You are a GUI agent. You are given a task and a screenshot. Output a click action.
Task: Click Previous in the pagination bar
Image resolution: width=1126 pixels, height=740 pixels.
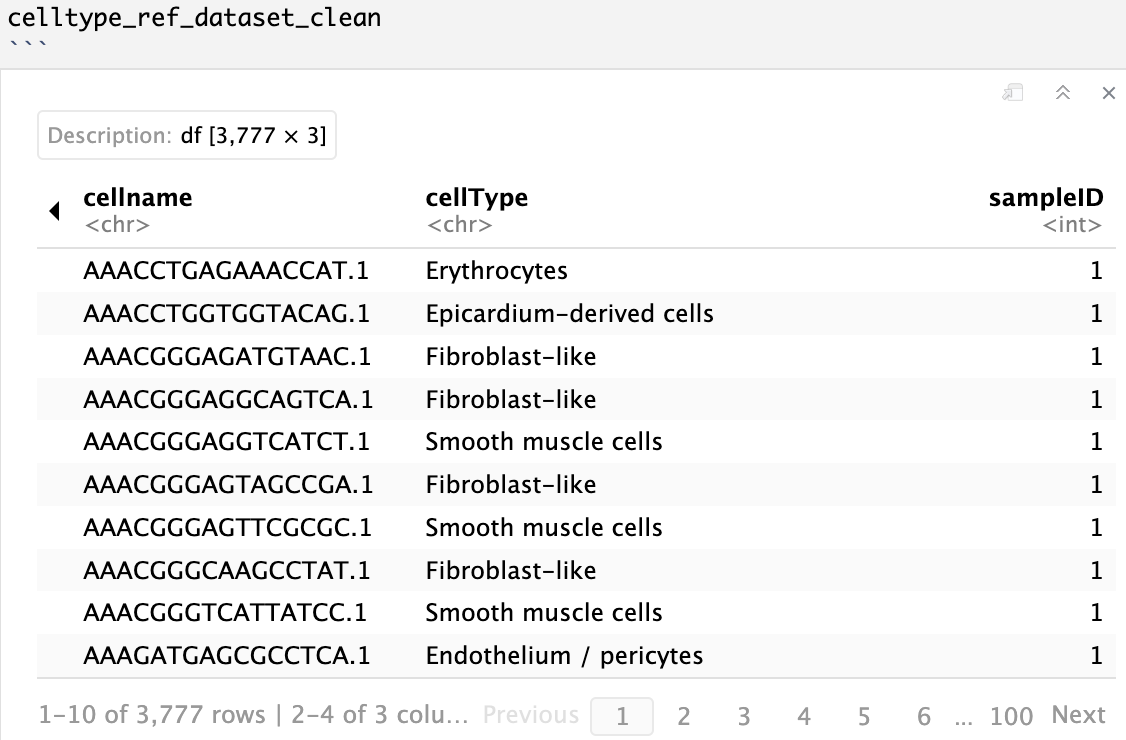coord(531,715)
